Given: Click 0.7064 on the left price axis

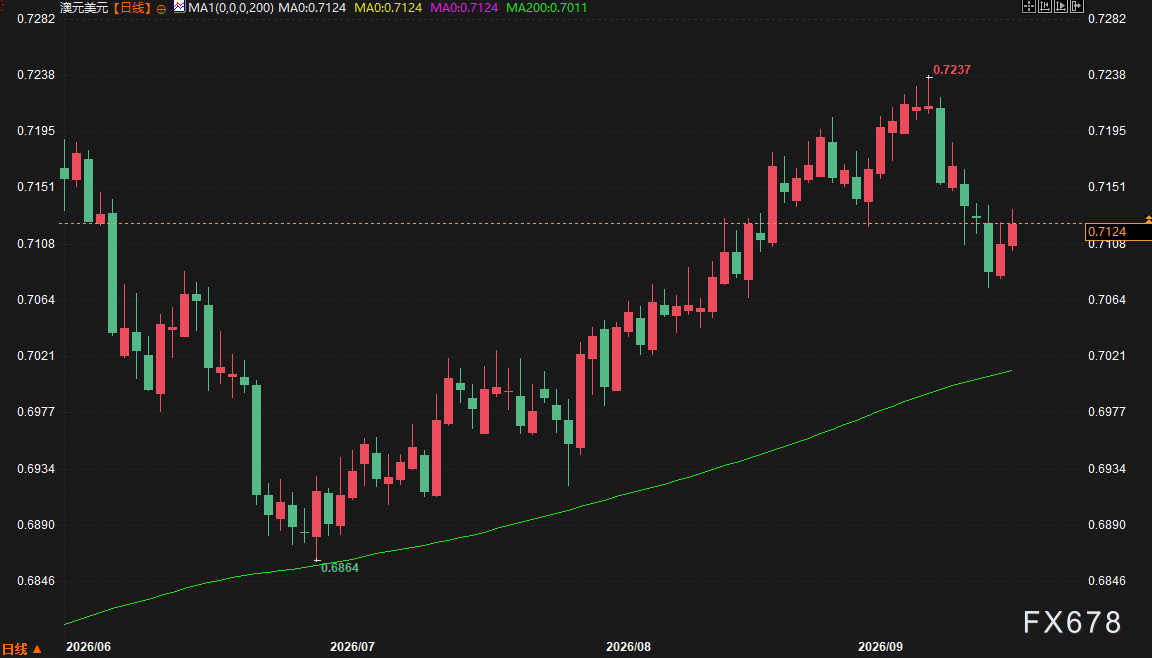Looking at the screenshot, I should tap(36, 300).
